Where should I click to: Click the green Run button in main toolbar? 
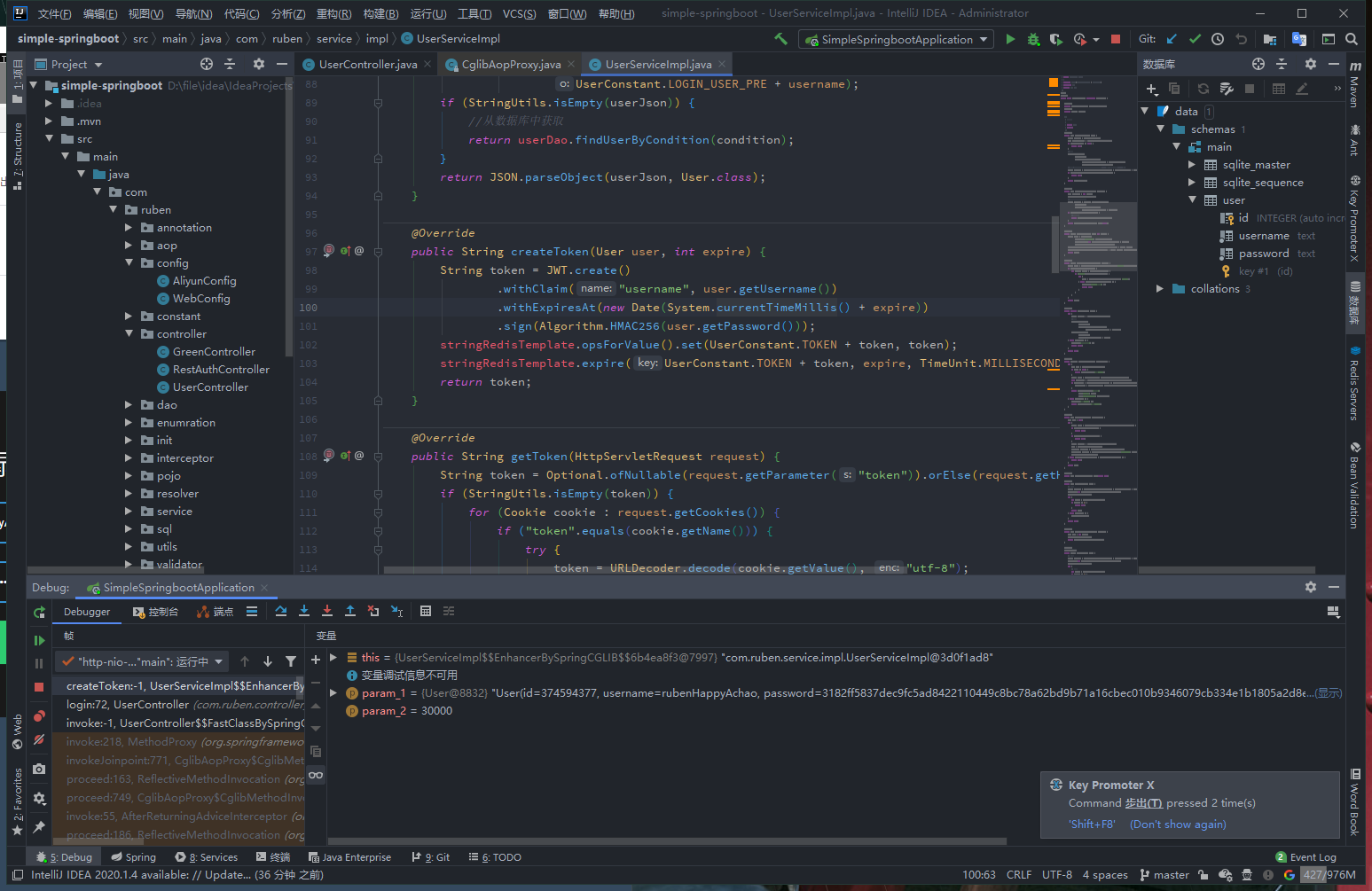pyautogui.click(x=1010, y=39)
